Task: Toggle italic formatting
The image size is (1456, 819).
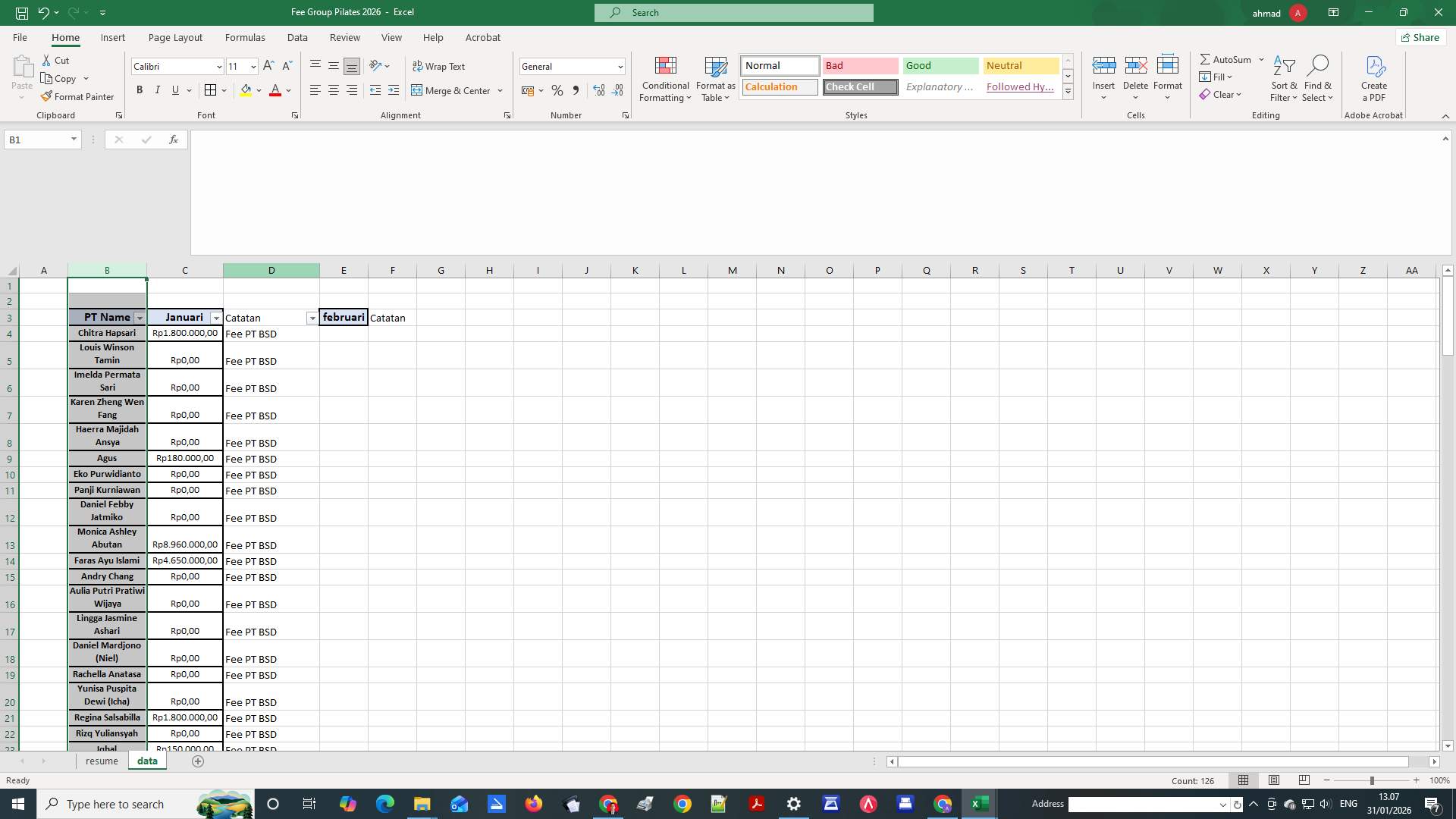Action: pyautogui.click(x=157, y=90)
